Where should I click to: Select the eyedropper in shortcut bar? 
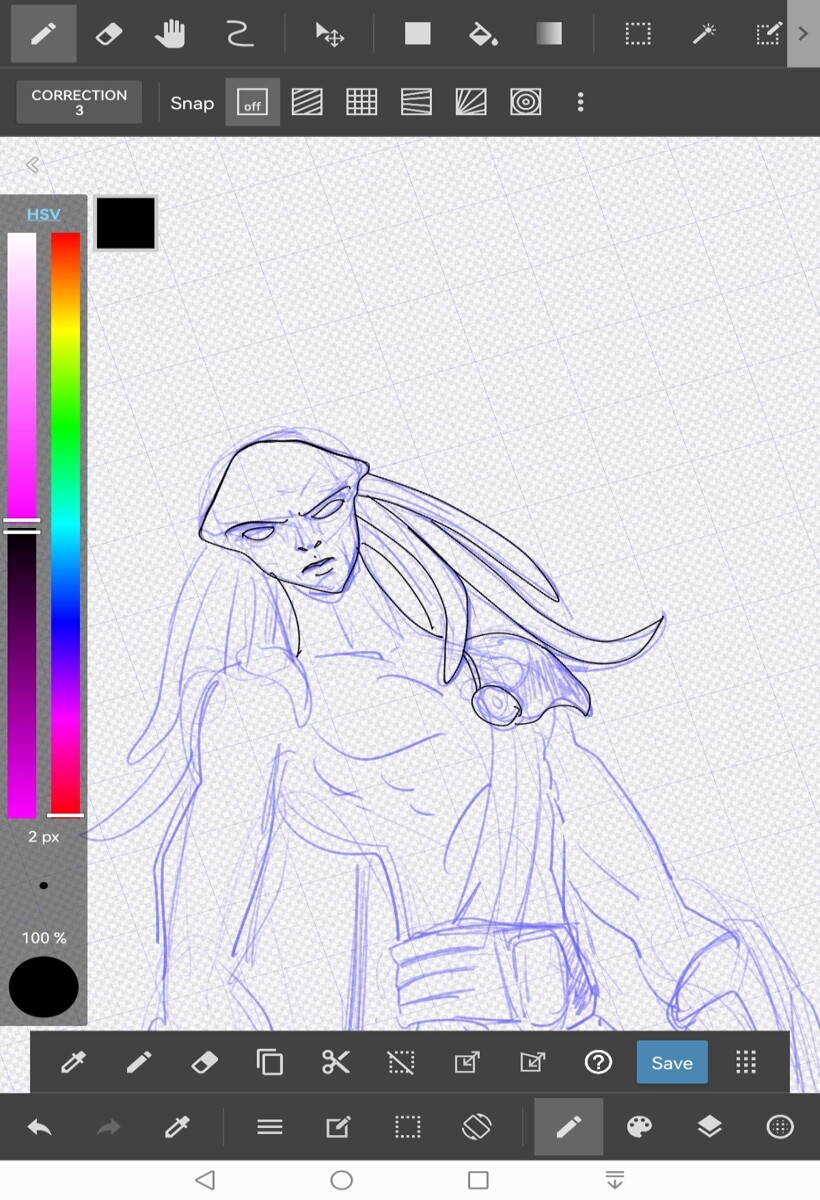[x=73, y=1063]
